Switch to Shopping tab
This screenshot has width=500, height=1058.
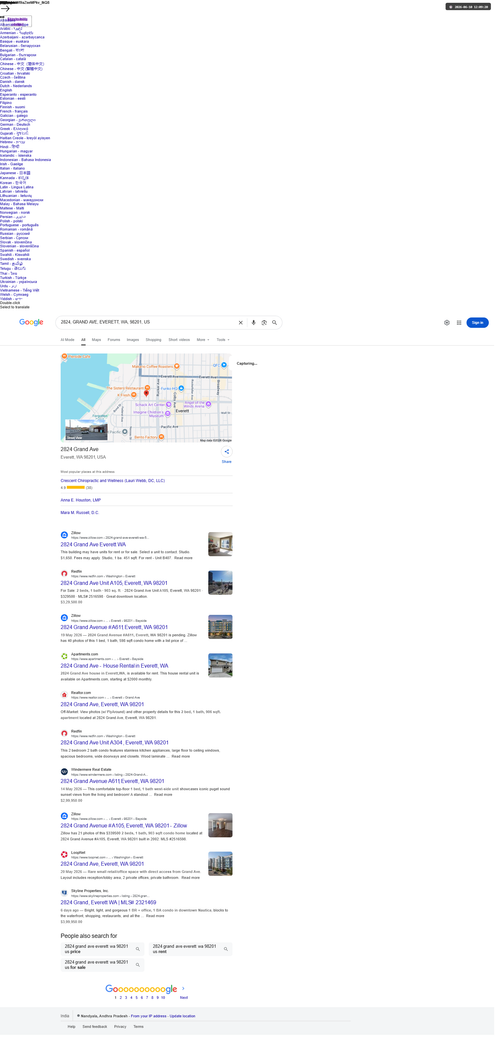(154, 339)
